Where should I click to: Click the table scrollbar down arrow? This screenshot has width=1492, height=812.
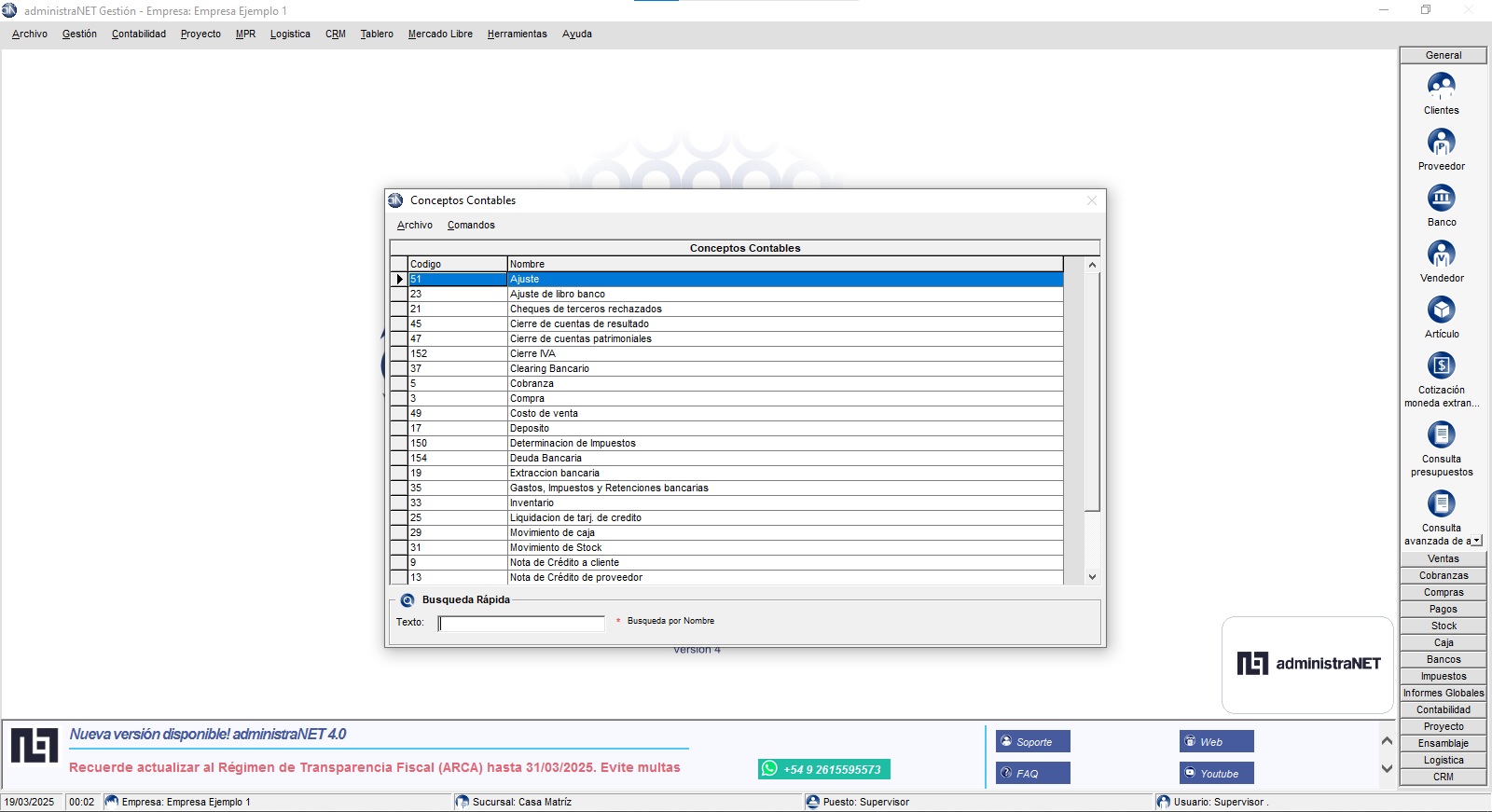1093,577
